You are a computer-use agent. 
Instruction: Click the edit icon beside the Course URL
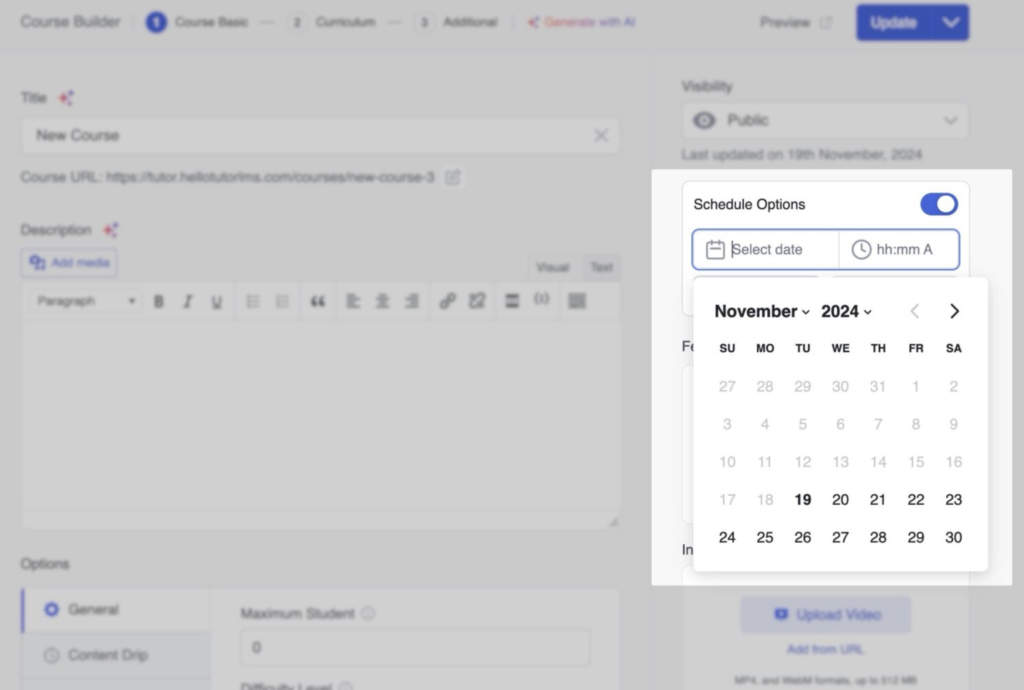[453, 177]
